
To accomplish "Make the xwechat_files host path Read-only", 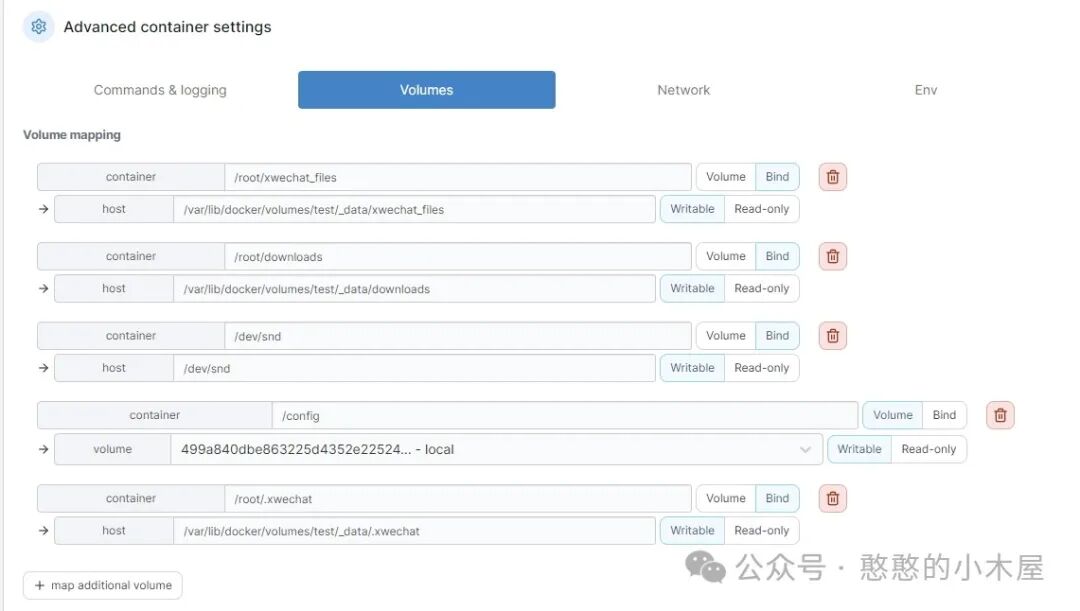I will pos(762,209).
